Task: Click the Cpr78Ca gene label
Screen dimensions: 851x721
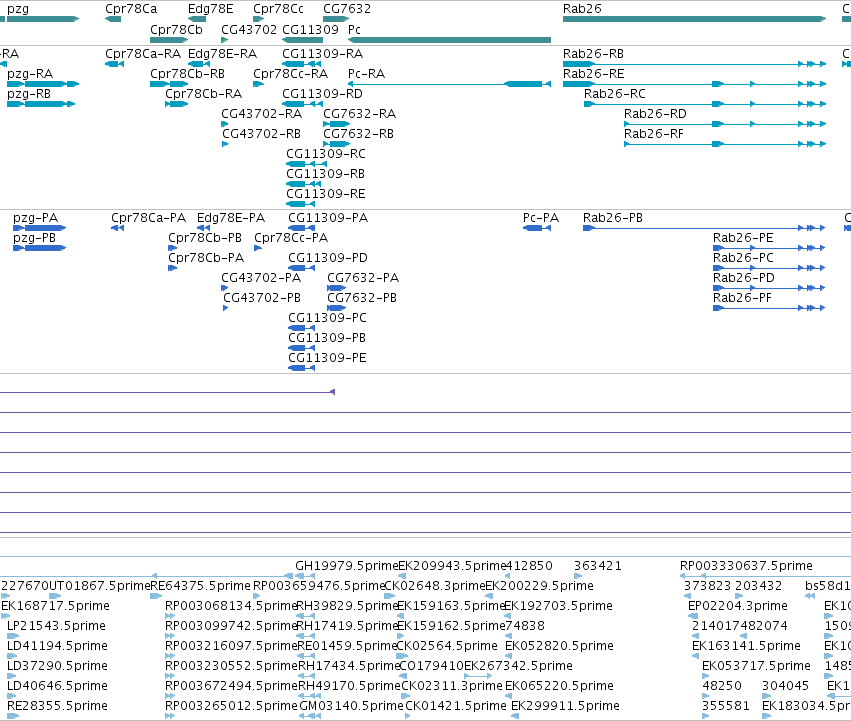Action: click(x=131, y=9)
